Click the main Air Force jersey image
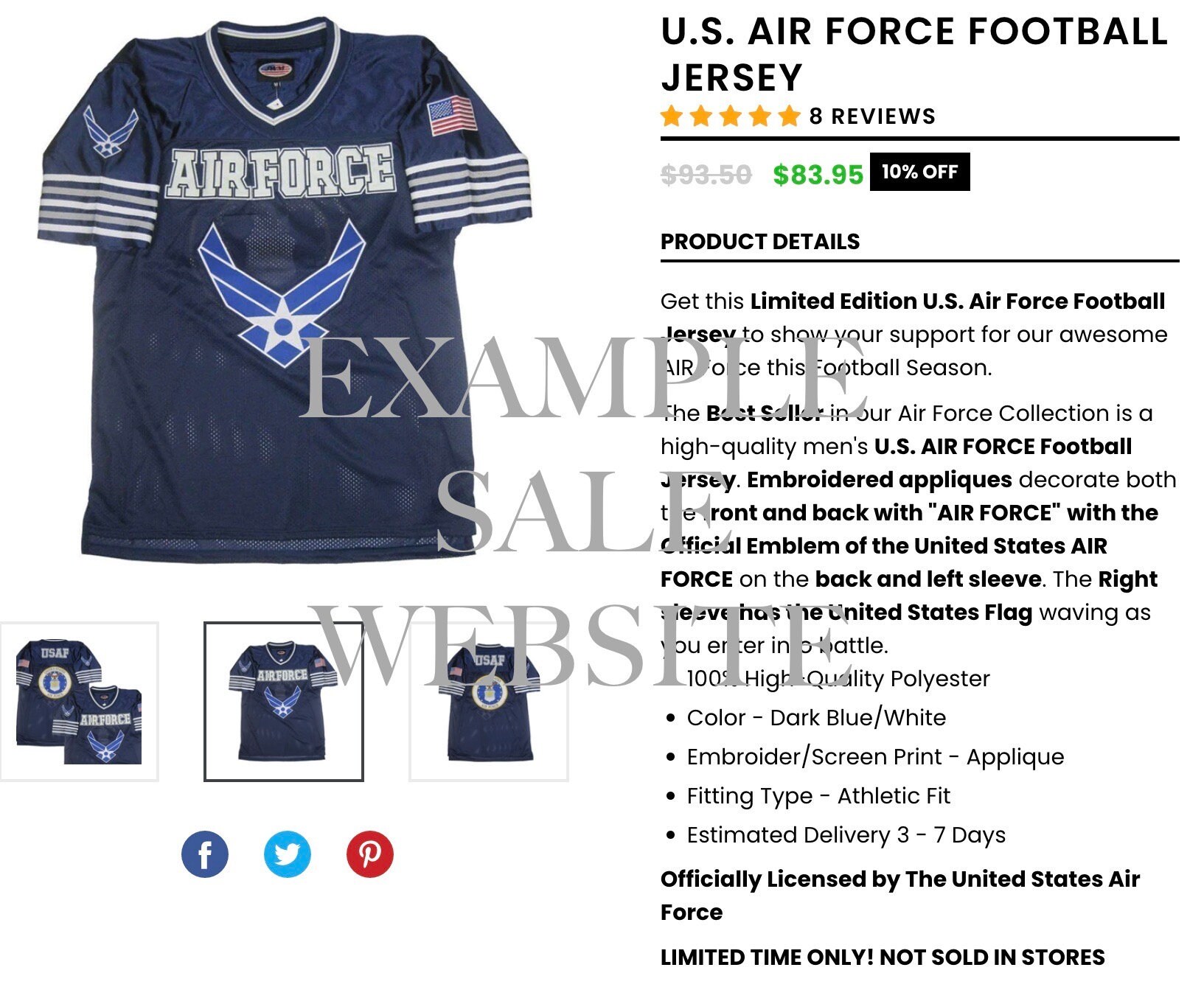Viewport: 1204px width, 987px height. (285, 290)
